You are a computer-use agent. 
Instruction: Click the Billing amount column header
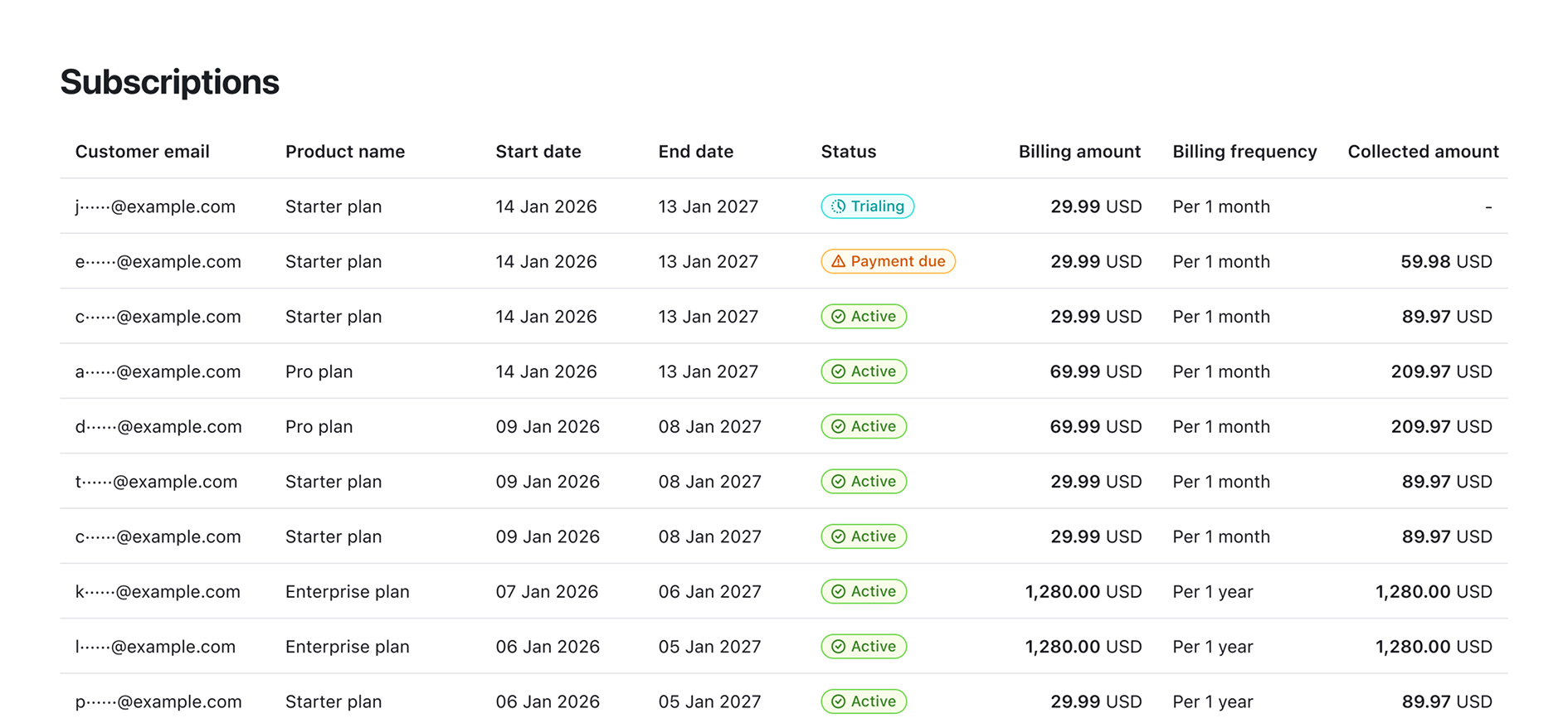[1079, 152]
